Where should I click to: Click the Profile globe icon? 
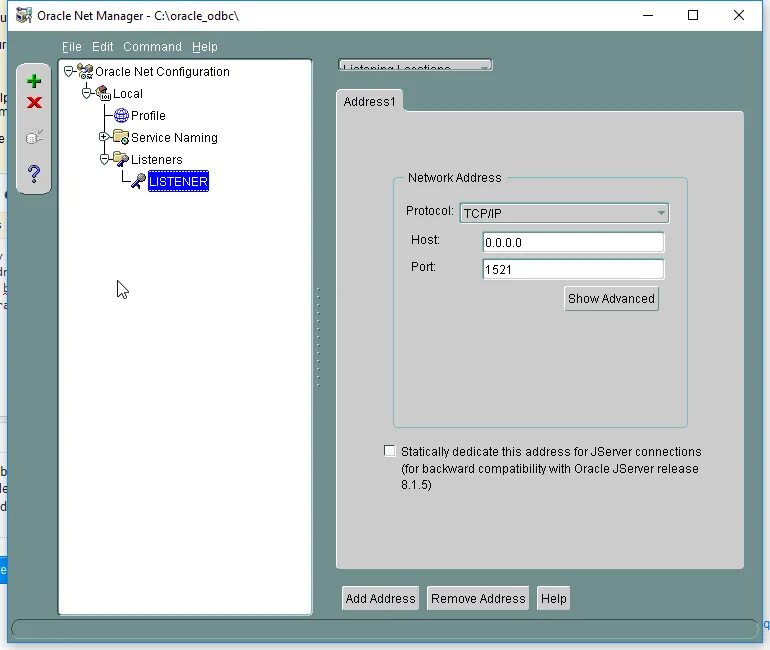[121, 115]
